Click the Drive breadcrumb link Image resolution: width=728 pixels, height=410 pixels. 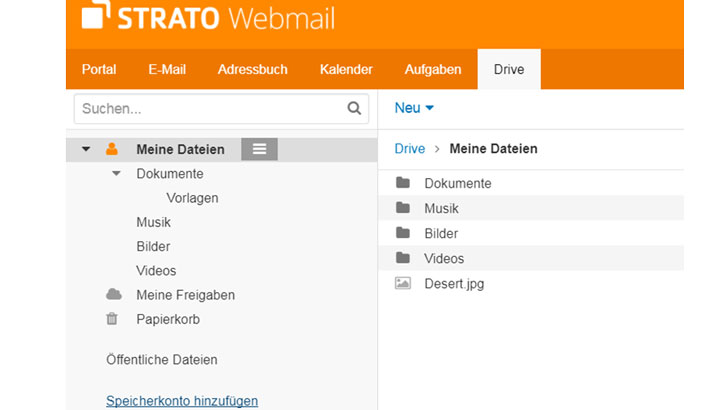pyautogui.click(x=410, y=149)
